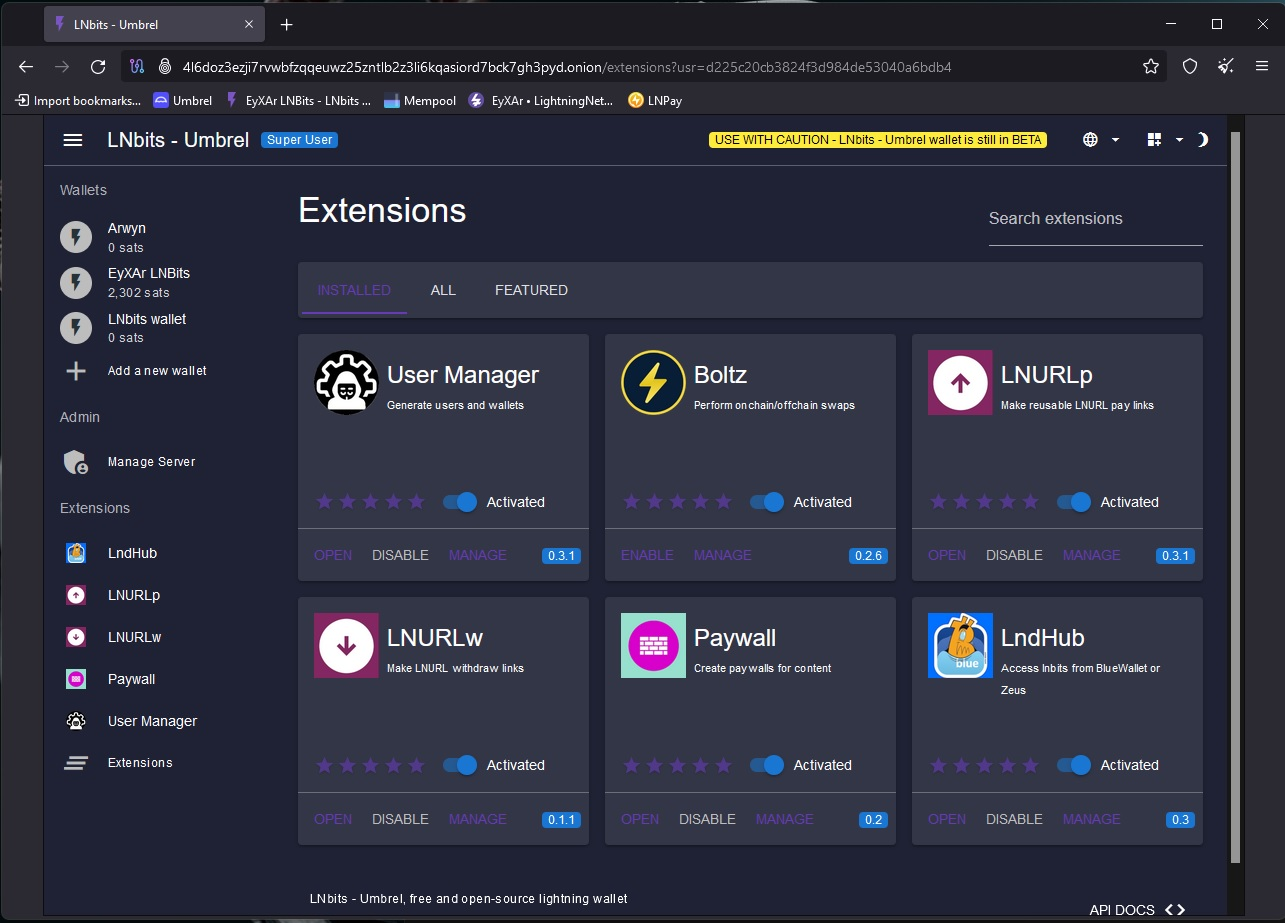Open the hamburger sidebar menu

pyautogui.click(x=73, y=140)
